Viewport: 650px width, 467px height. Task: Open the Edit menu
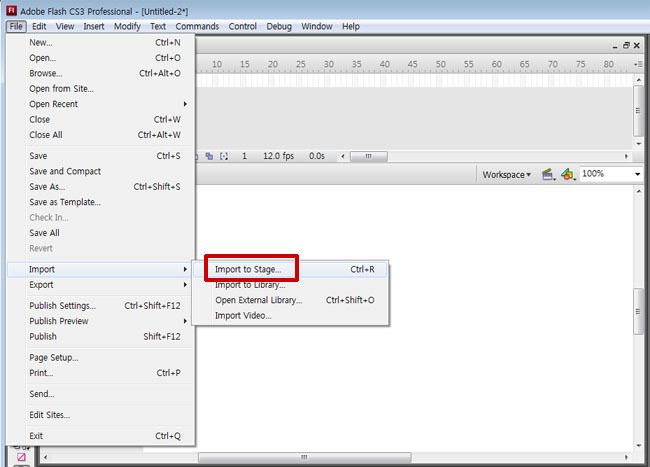click(x=39, y=27)
